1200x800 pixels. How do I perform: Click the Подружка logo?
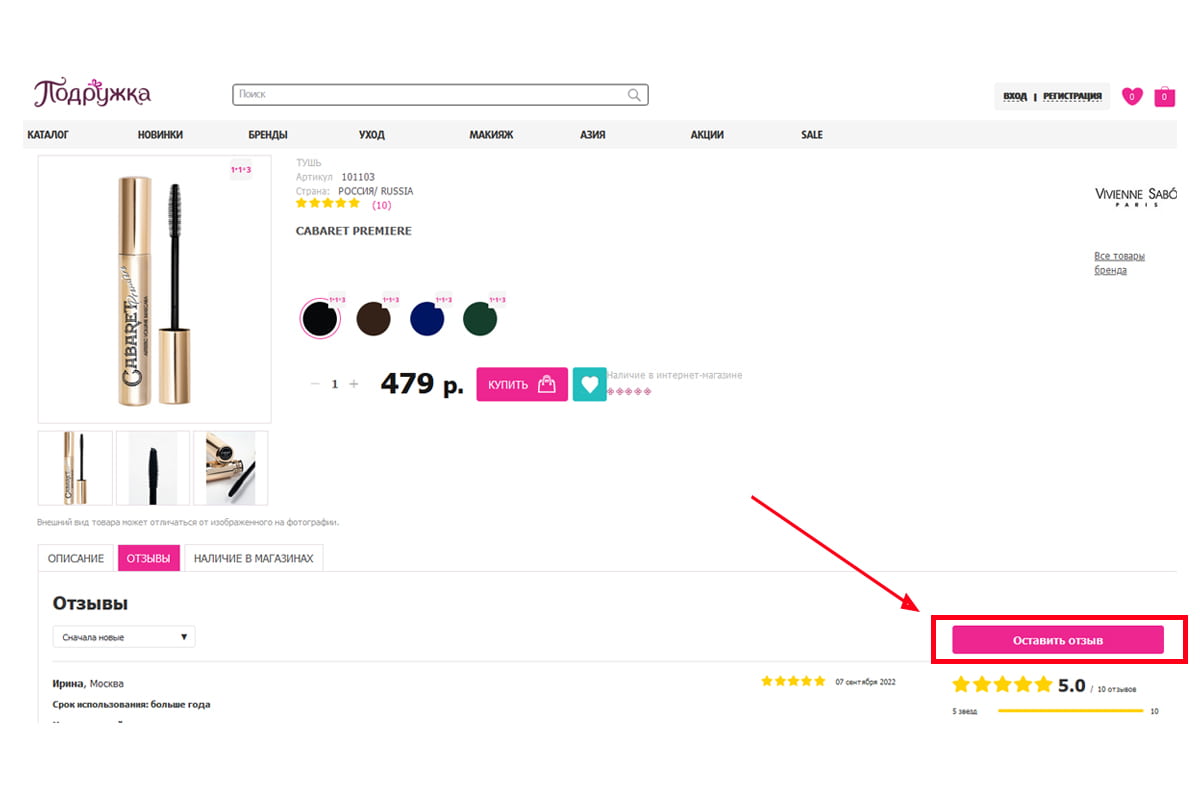coord(92,94)
